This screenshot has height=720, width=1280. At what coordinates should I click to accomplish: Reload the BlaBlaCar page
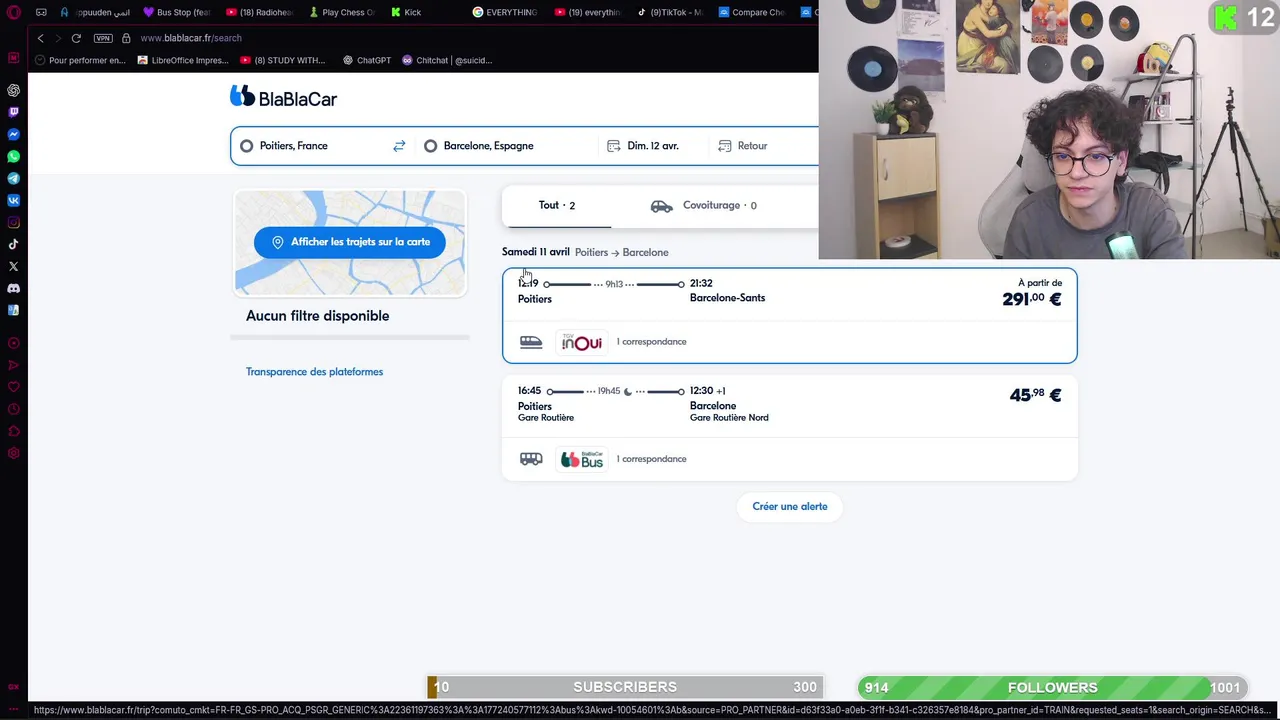76,38
